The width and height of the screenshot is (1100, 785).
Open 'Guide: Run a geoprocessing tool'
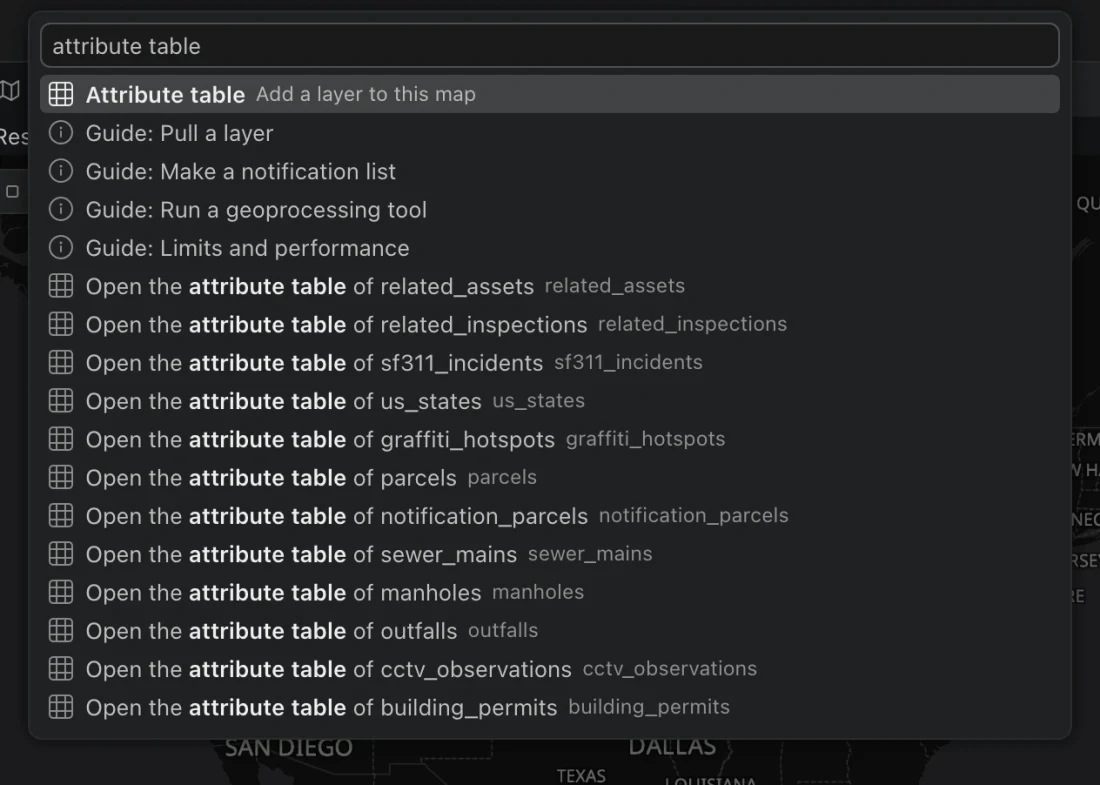click(x=549, y=209)
